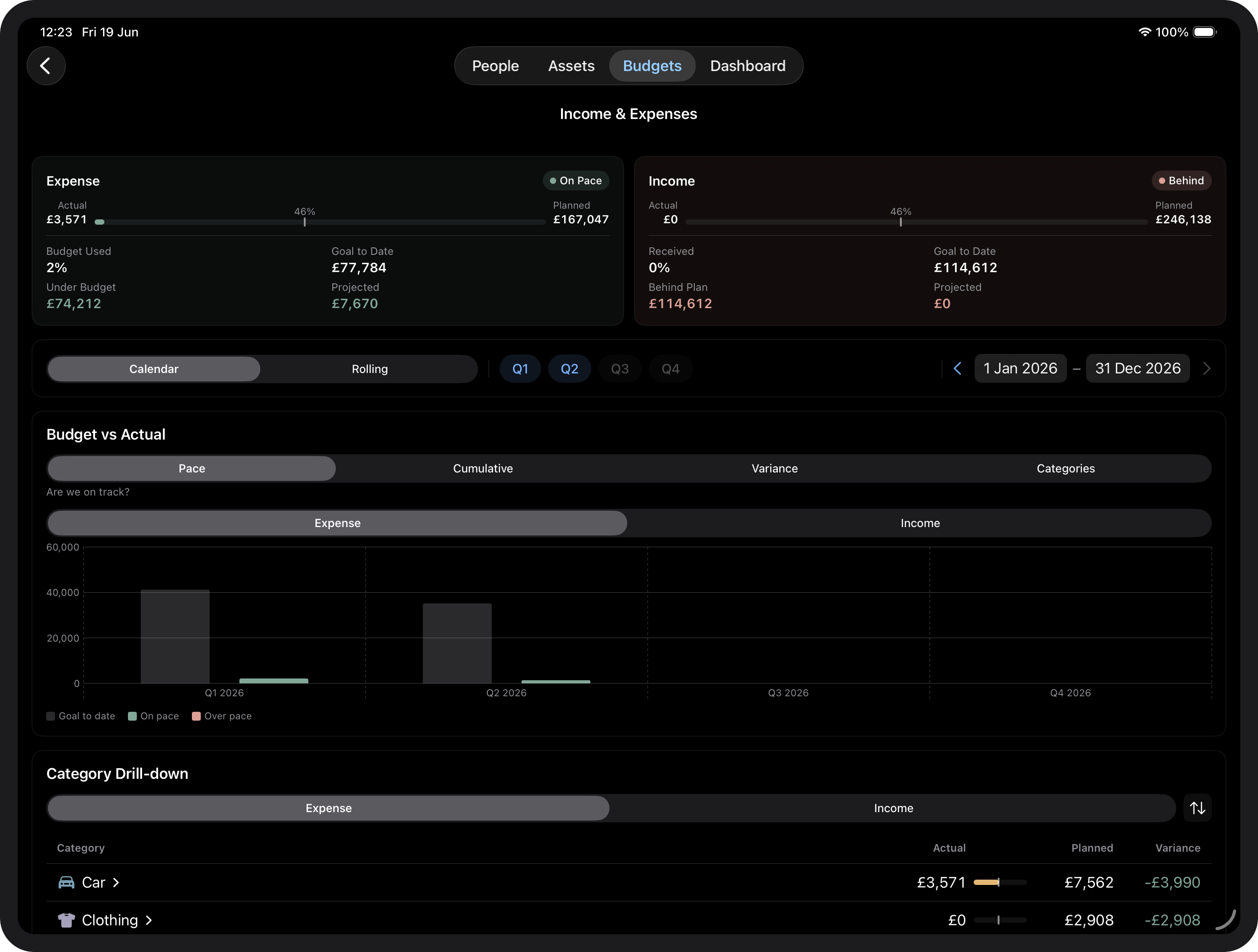Tap the On Pace status badge

pos(576,181)
